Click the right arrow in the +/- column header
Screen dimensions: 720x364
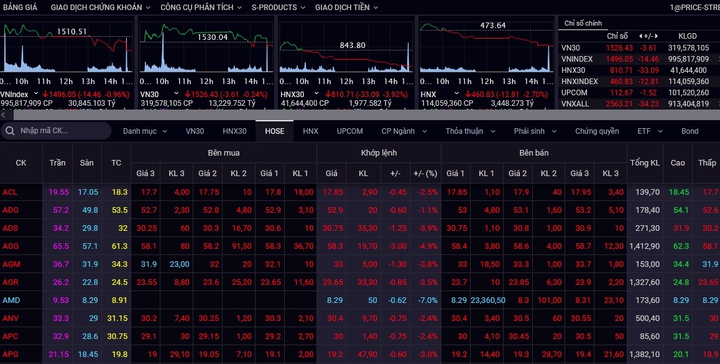(657, 36)
